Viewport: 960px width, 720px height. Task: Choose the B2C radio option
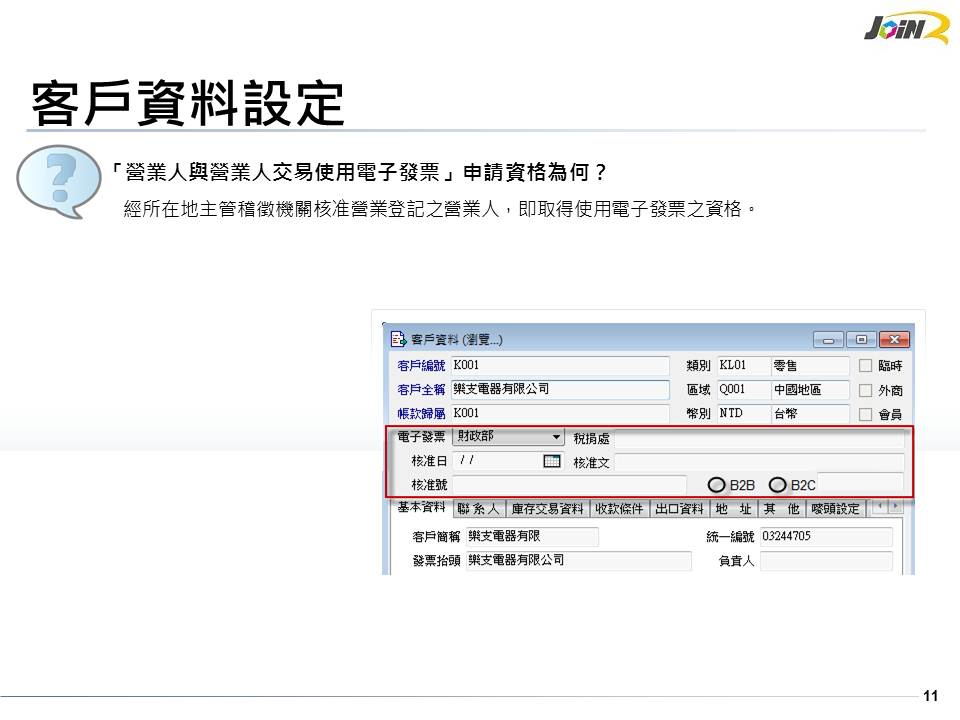coord(778,485)
